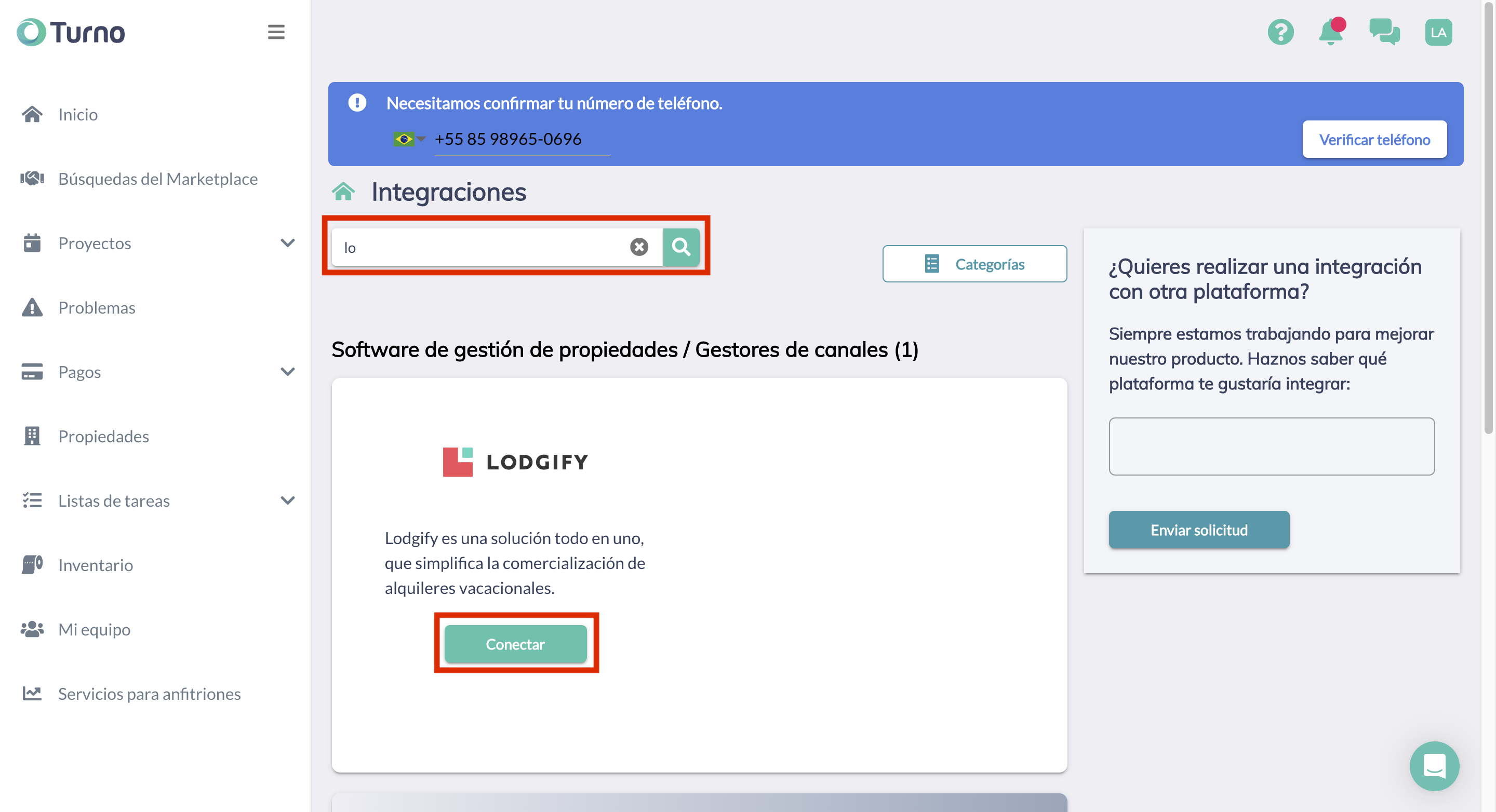Toggle the hamburger sidebar menu
The width and height of the screenshot is (1496, 812).
tap(276, 32)
